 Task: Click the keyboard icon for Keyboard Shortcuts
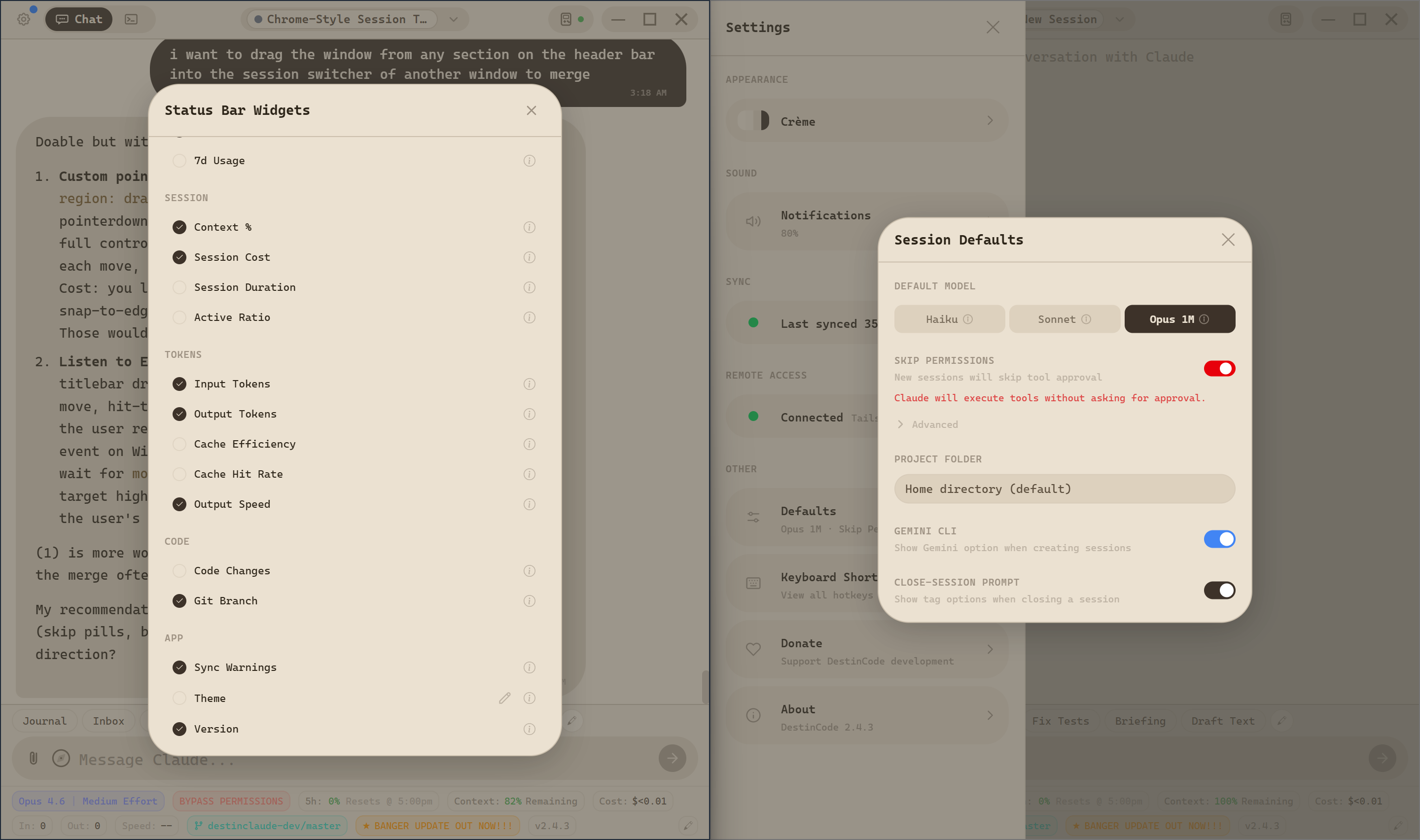(753, 584)
